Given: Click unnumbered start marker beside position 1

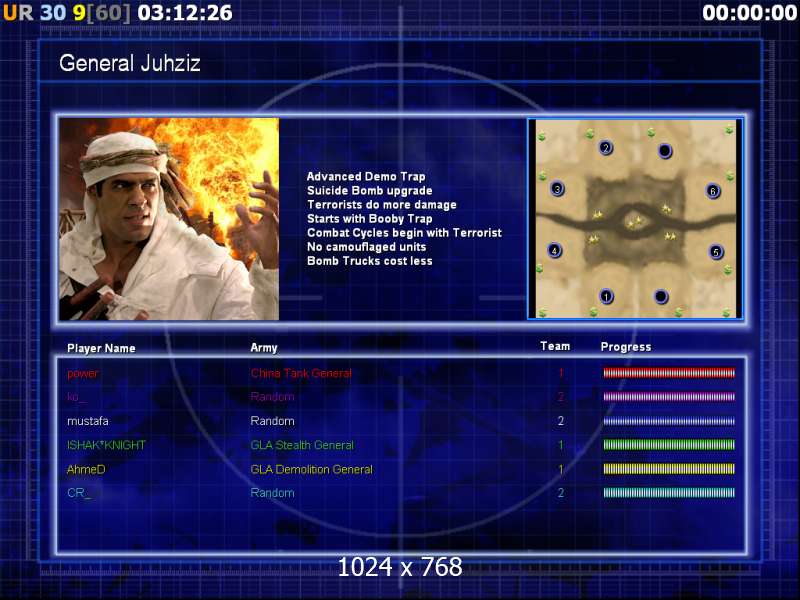Looking at the screenshot, I should 661,296.
